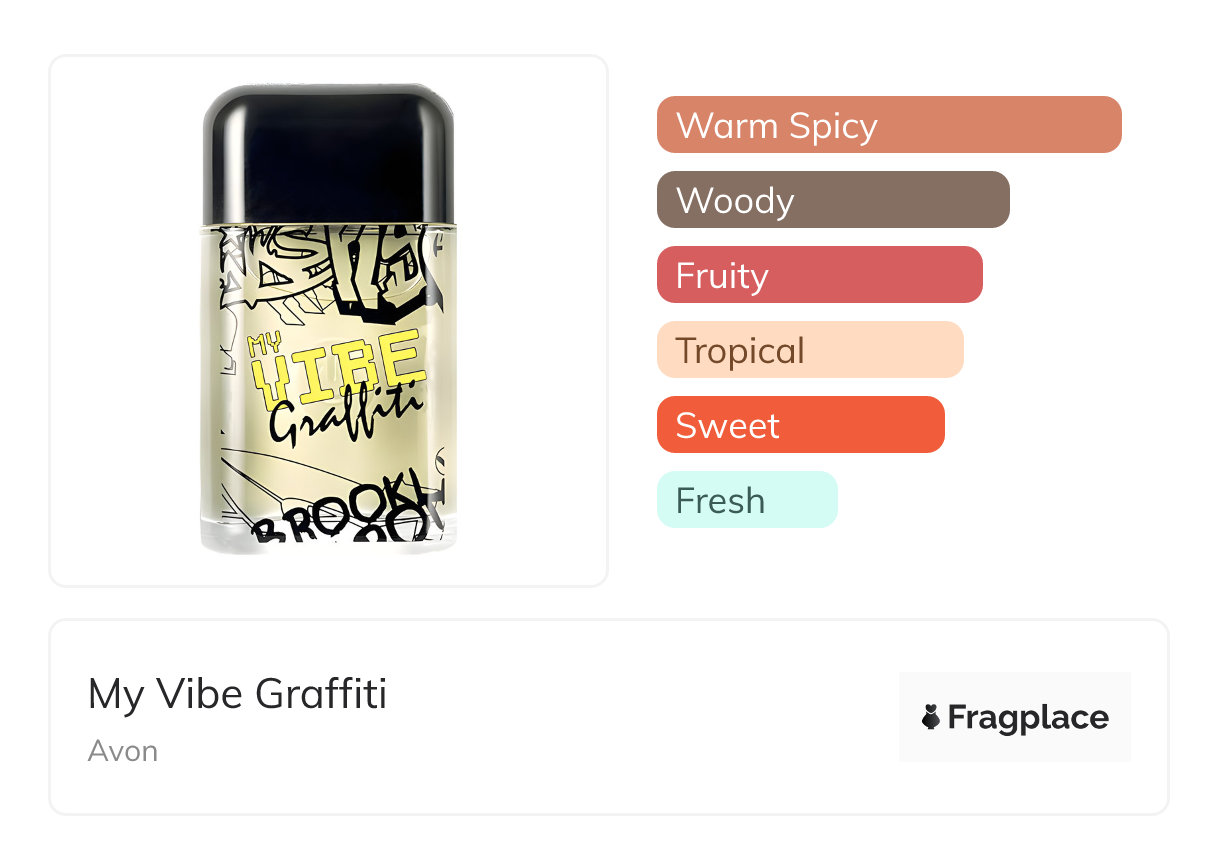Viewport: 1218px width, 864px height.
Task: Click the Graffiti script text on bottle
Action: [346, 417]
